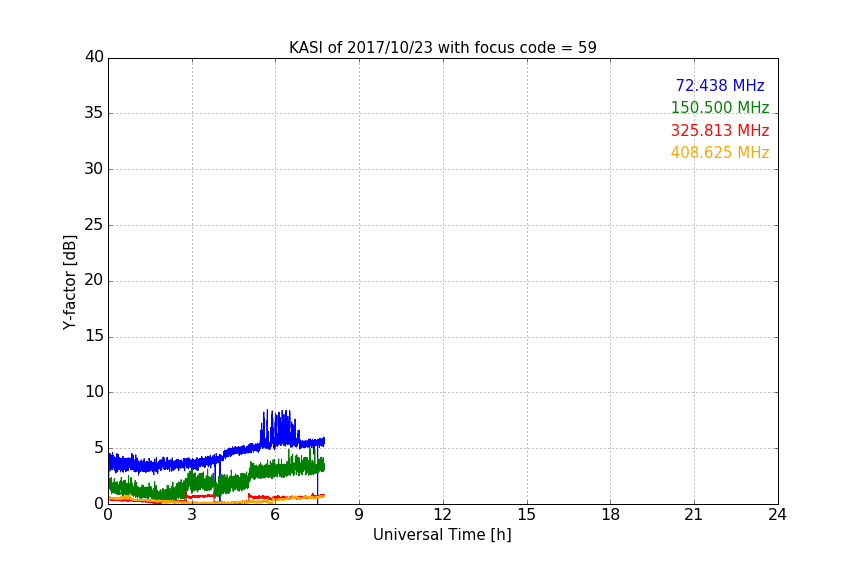Click the y-axis tick label 30
864x576 pixels.
(x=94, y=169)
